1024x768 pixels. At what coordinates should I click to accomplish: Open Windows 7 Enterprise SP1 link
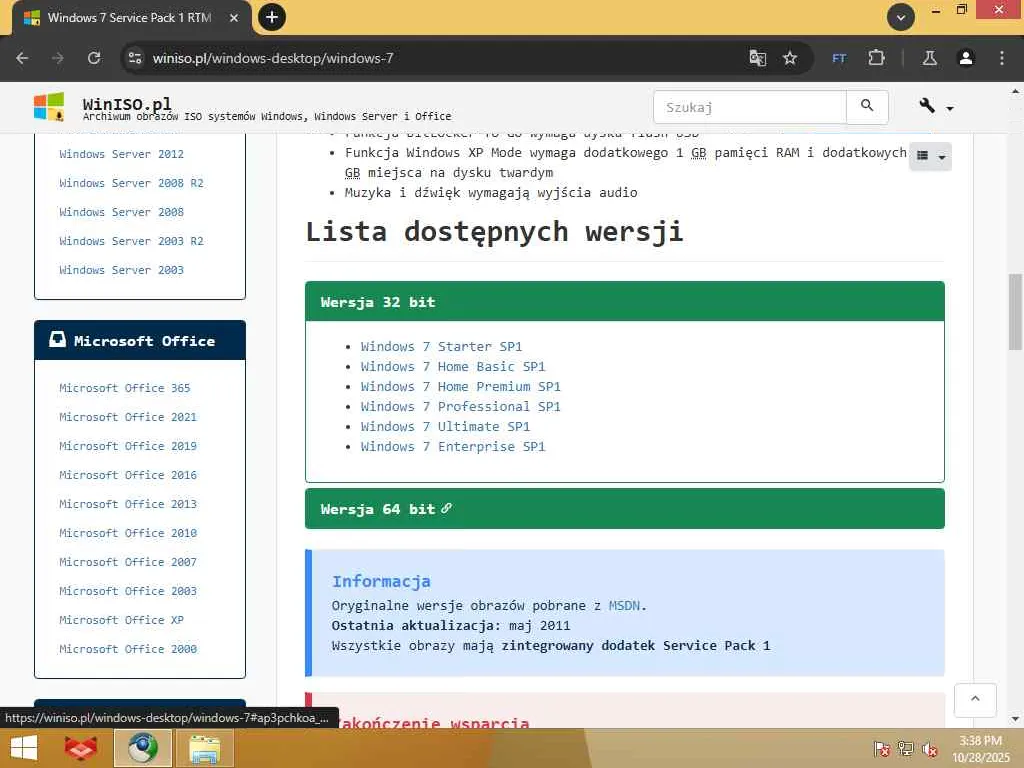(453, 447)
